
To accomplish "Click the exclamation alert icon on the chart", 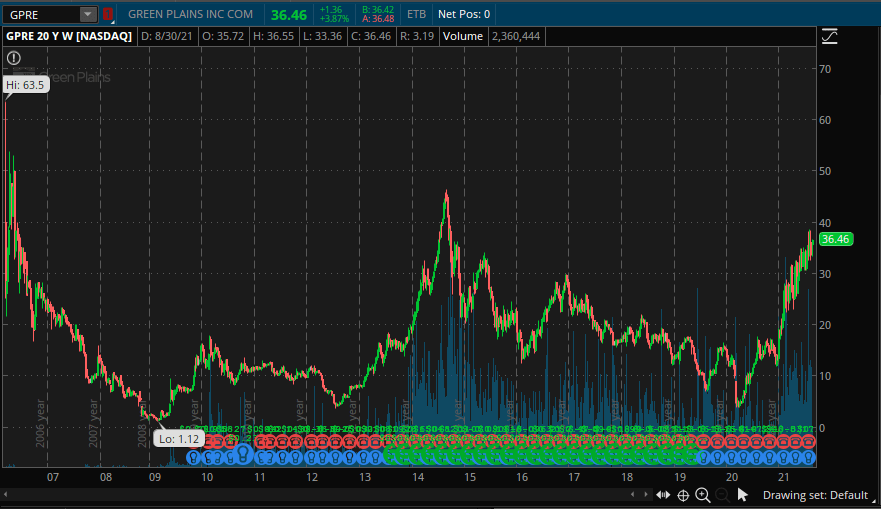I will point(14,58).
